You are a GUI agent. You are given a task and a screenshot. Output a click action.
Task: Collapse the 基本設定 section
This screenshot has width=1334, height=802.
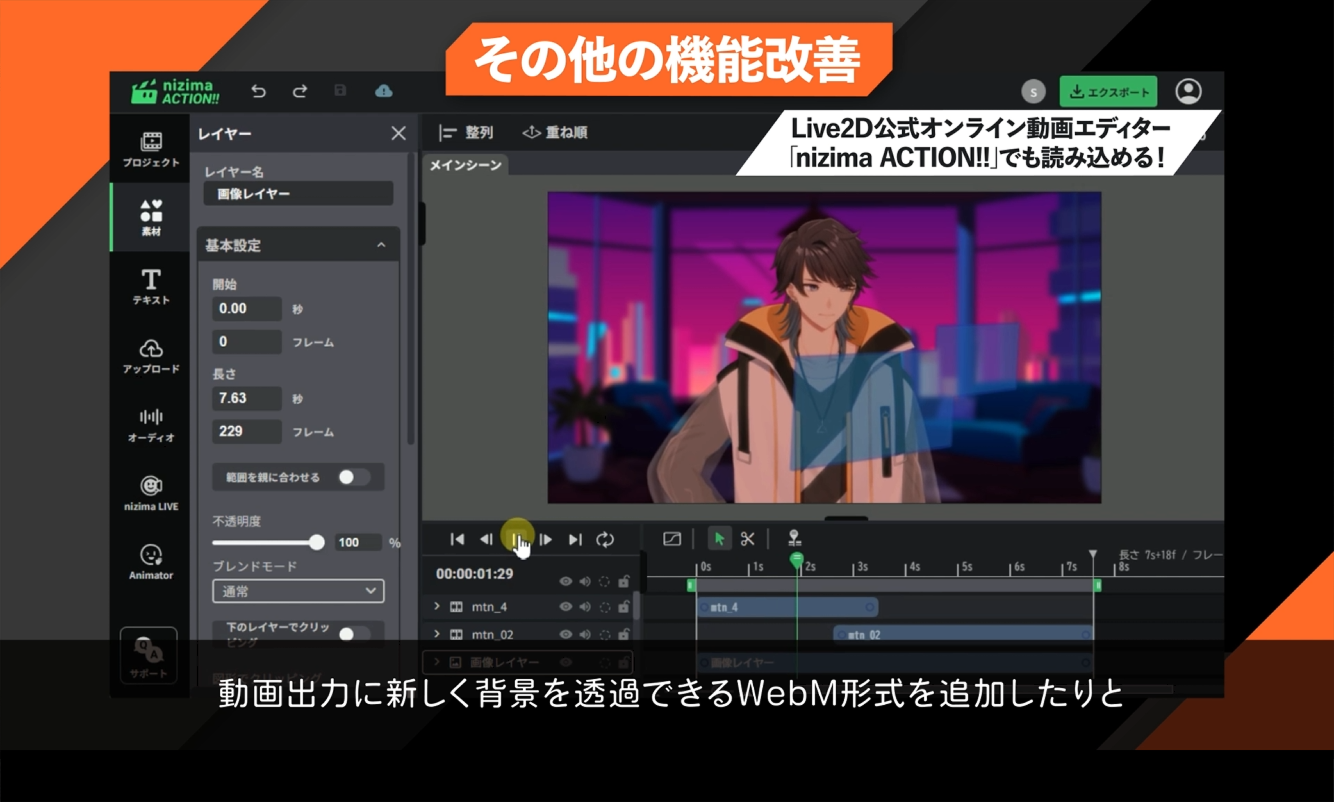[380, 245]
